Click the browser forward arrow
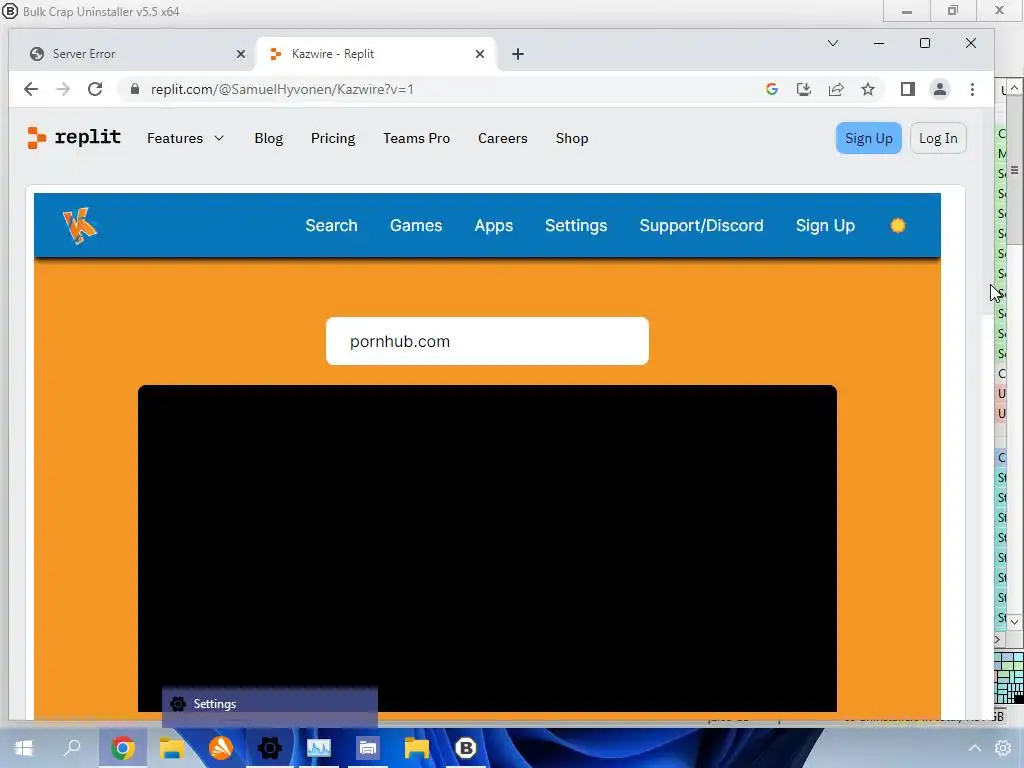Image resolution: width=1024 pixels, height=768 pixels. tap(63, 89)
